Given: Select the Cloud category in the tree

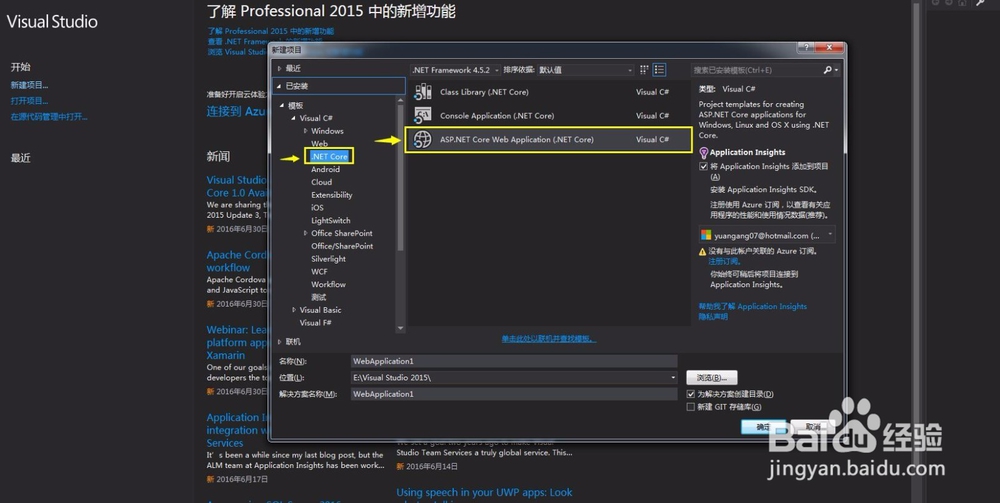Looking at the screenshot, I should pos(321,182).
